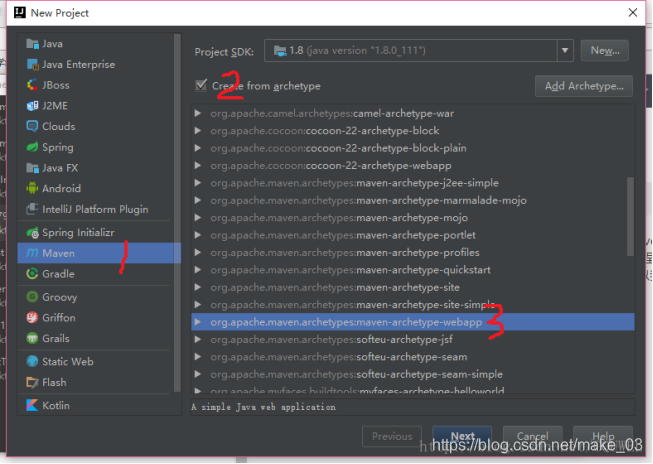
Task: Expand cocoon-22-archetype-webapp entry
Action: [x=198, y=165]
